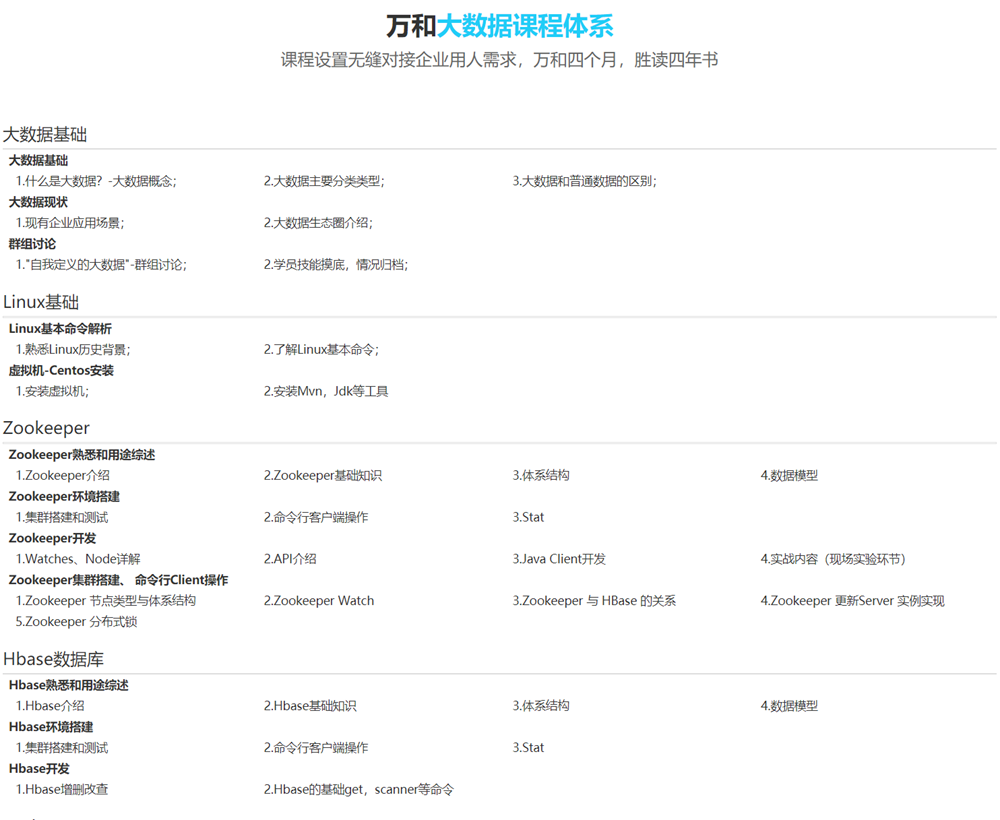
Task: Click 4.Zookeeper 更新Server 实例实现 item
Action: click(852, 601)
